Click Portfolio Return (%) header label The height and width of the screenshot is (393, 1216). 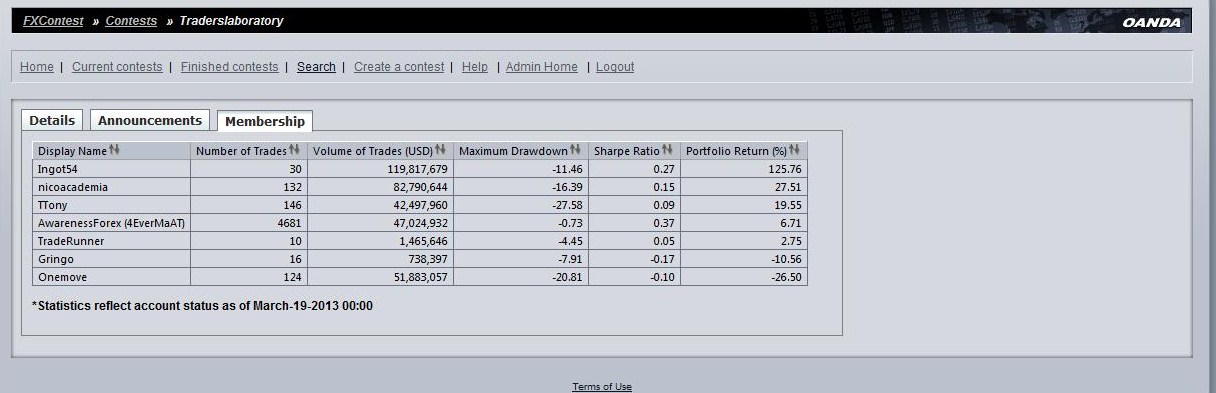click(736, 151)
